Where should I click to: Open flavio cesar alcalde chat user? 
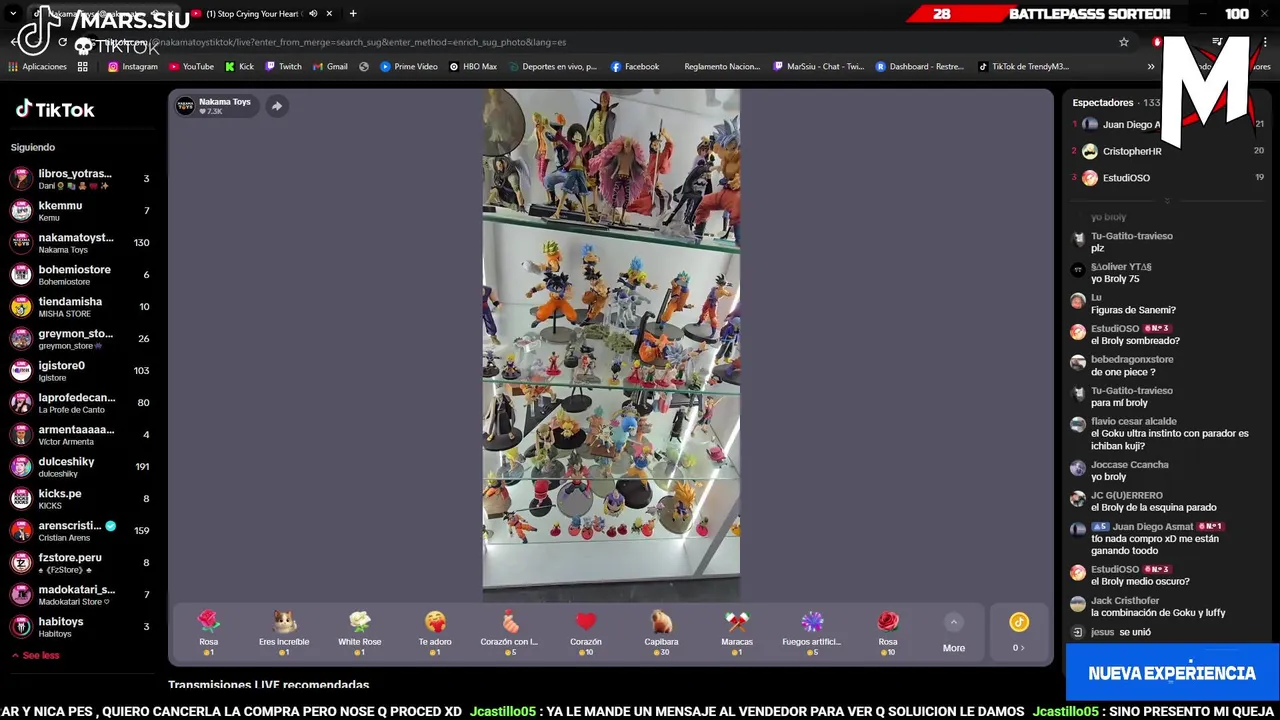coord(1133,422)
